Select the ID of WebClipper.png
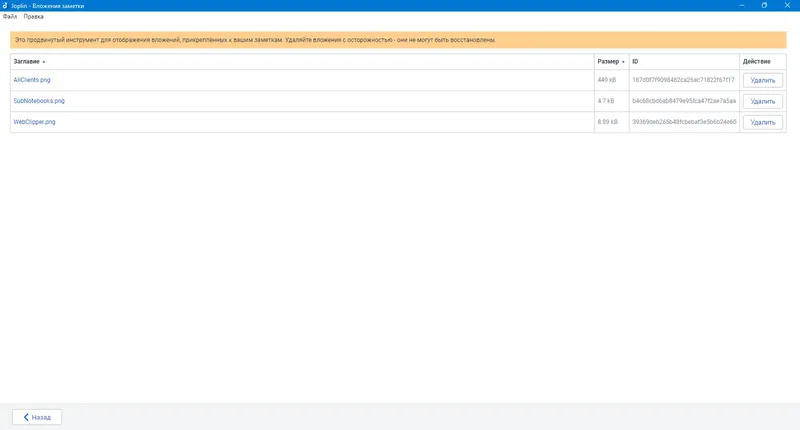800x430 pixels. pos(684,122)
